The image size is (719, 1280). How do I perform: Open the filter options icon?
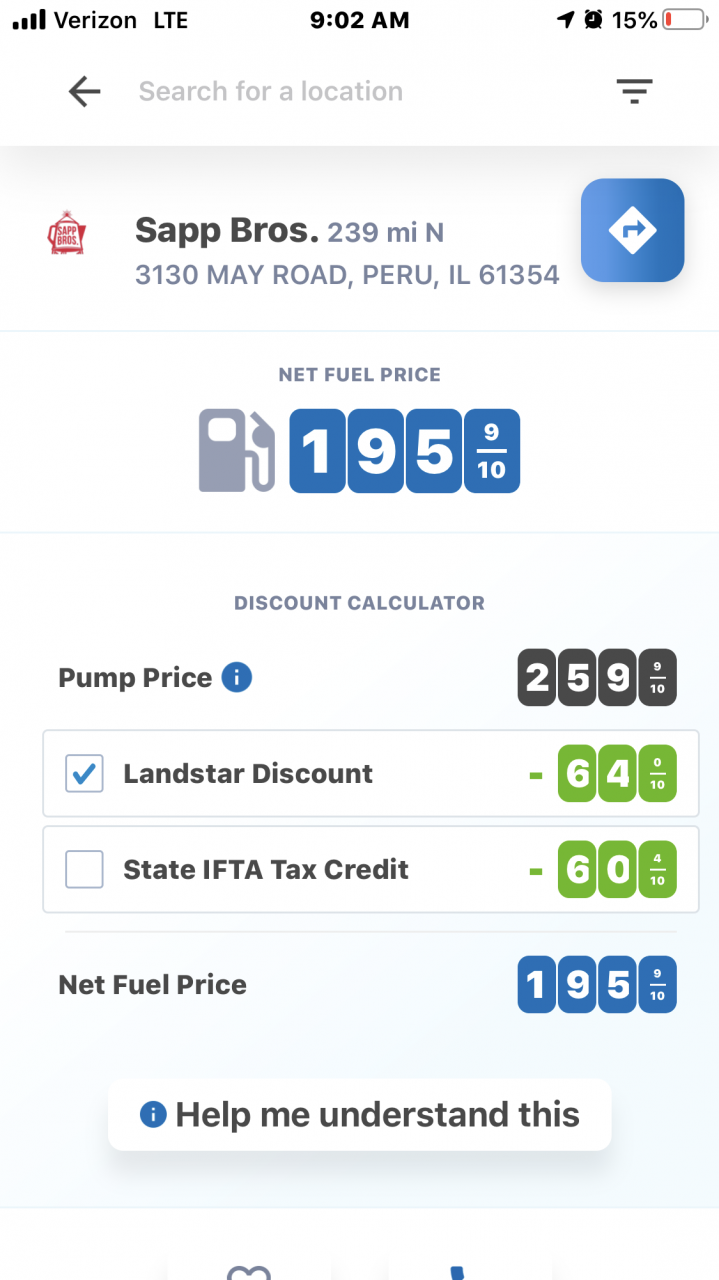(x=634, y=92)
